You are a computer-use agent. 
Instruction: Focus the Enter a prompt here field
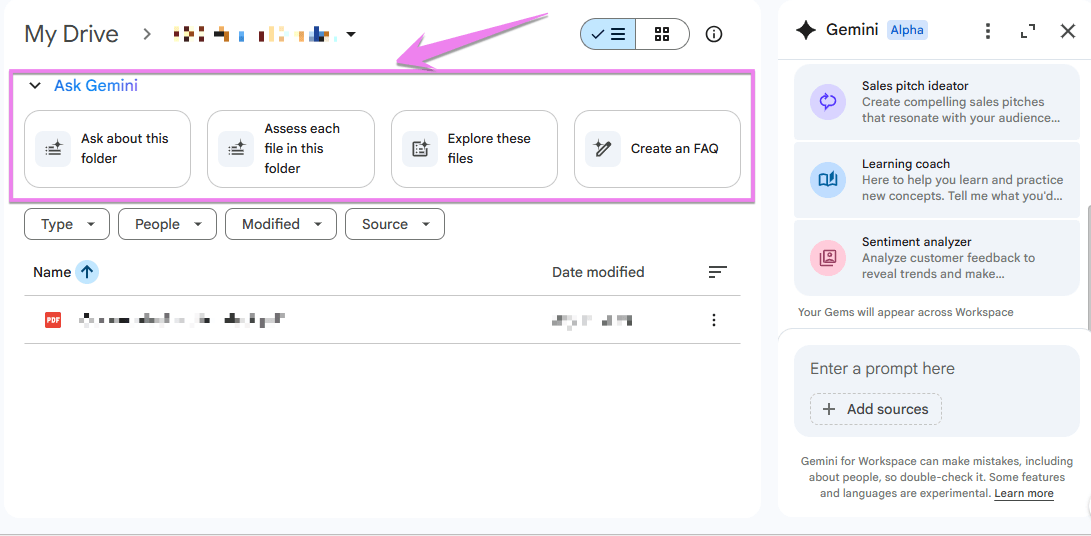coord(937,369)
